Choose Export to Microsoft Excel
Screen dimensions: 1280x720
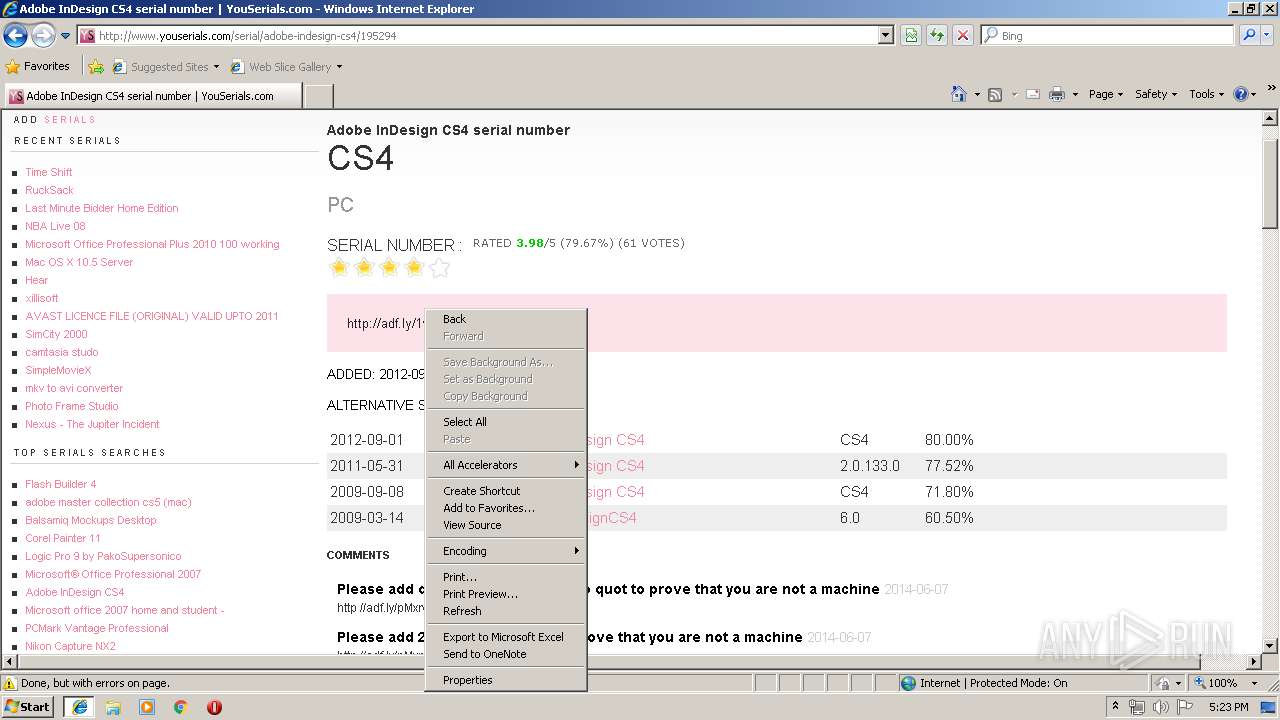(x=505, y=637)
